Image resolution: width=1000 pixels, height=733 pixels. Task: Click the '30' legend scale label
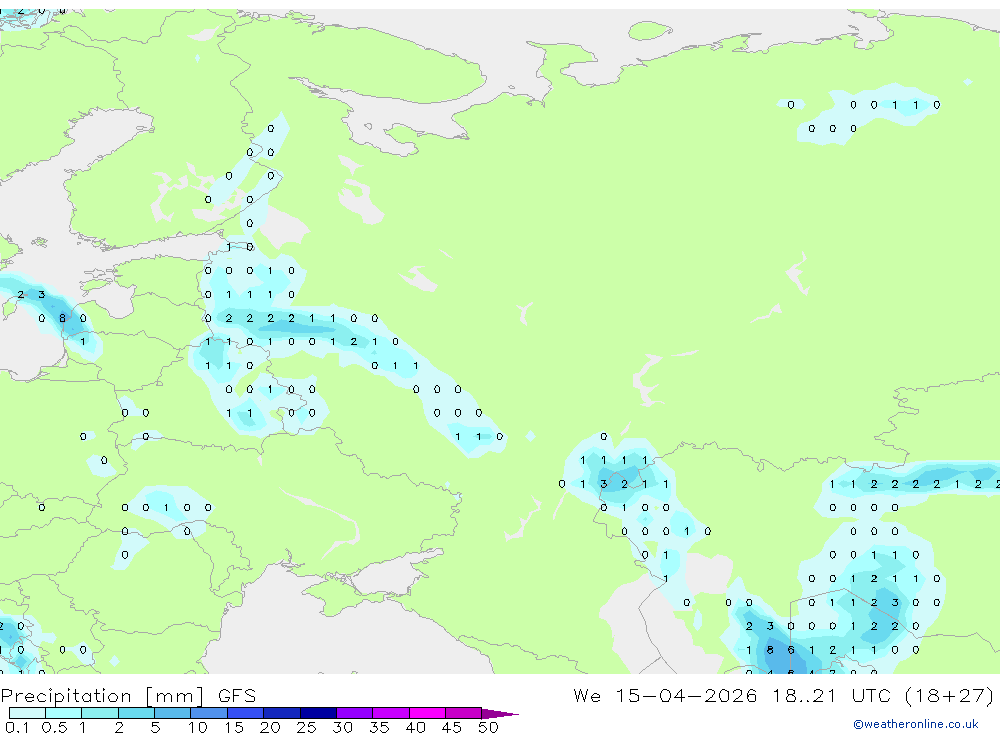(342, 727)
